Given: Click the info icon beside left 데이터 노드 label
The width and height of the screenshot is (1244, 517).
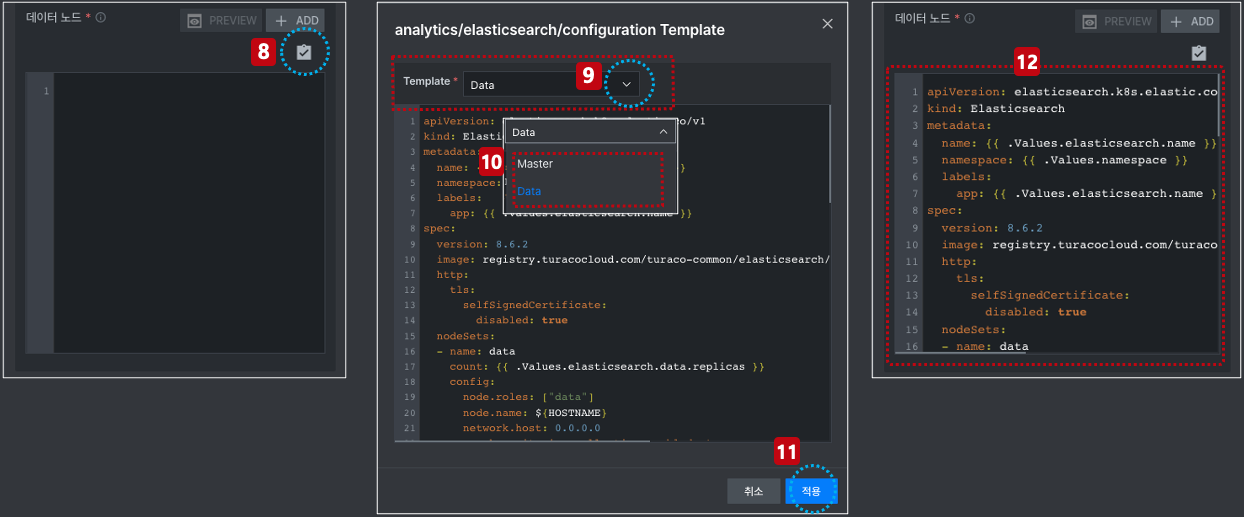Looking at the screenshot, I should [x=102, y=17].
